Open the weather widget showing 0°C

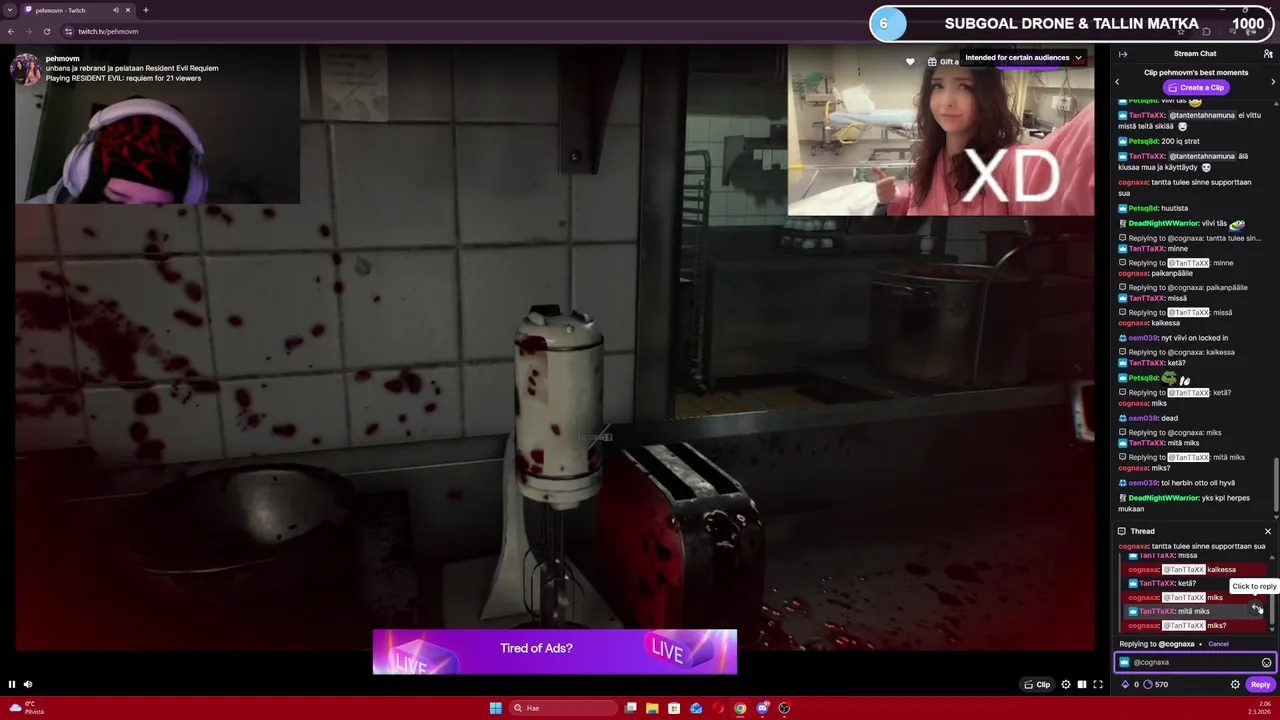pos(26,708)
